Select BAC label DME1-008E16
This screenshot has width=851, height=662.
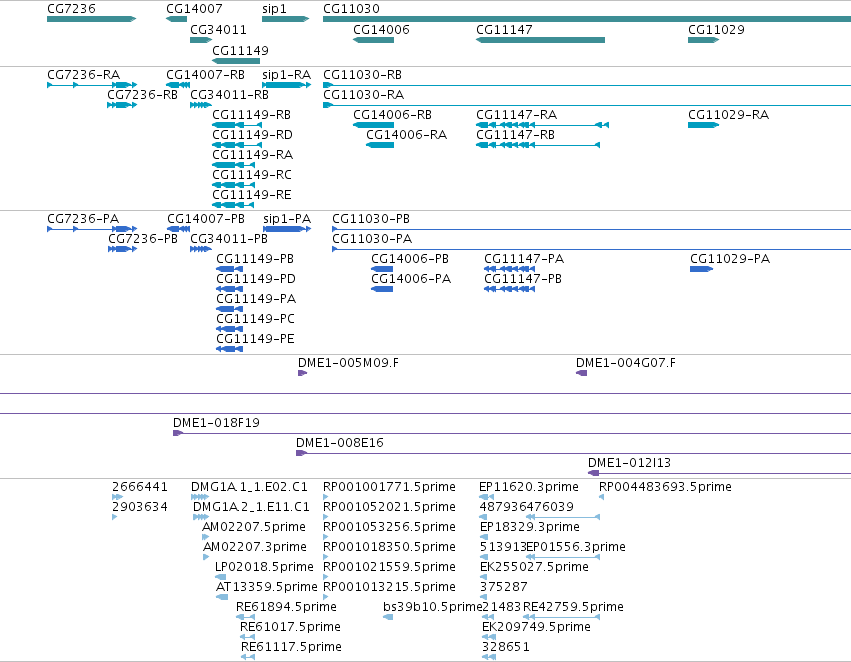click(x=340, y=443)
